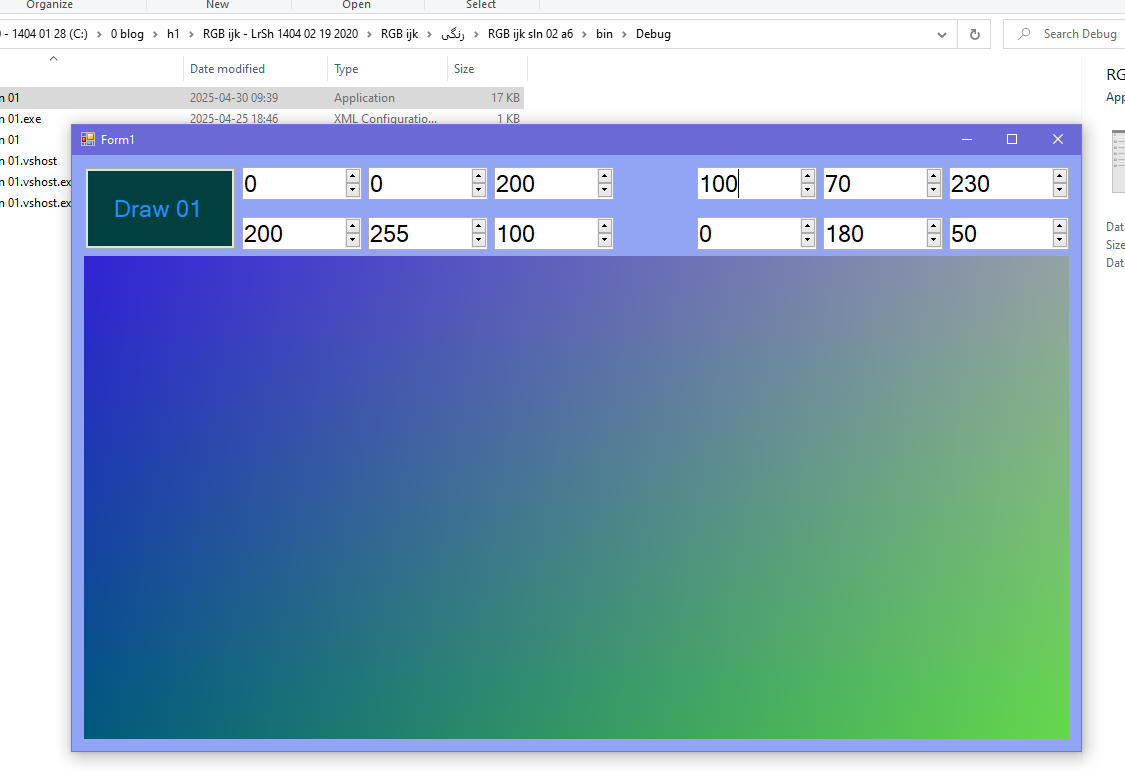This screenshot has height=773, width=1125.
Task: Select the XML Configuration file row
Action: [262, 118]
